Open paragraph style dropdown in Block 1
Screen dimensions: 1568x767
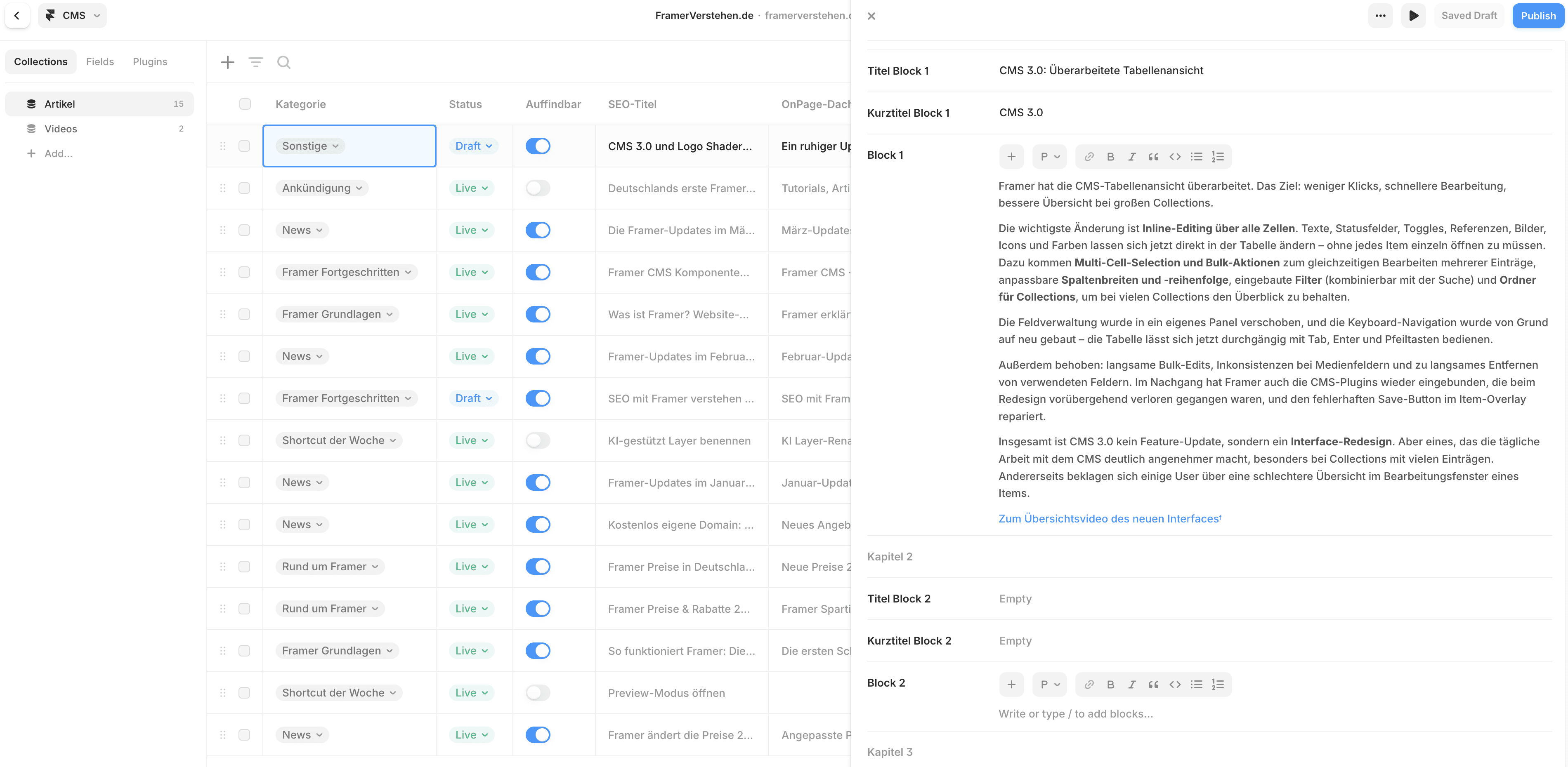click(x=1049, y=157)
